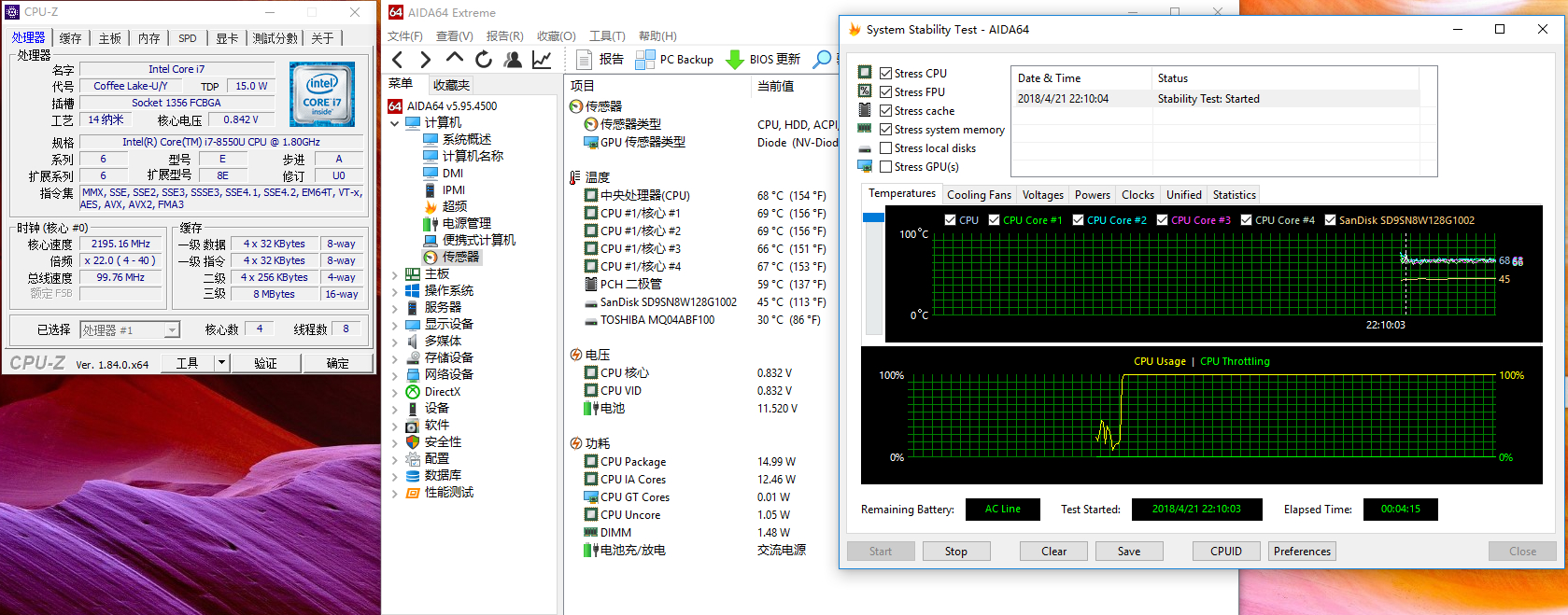The height and width of the screenshot is (615, 1568).
Task: Toggle CPU Core #4 graph checkbox
Action: [x=1246, y=220]
